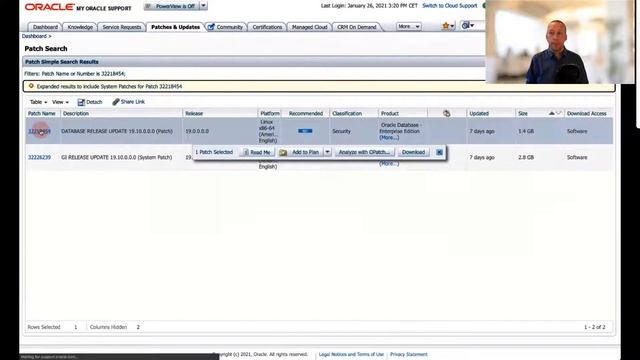Click More link in first row Product
This screenshot has width=640, height=360.
coord(389,138)
